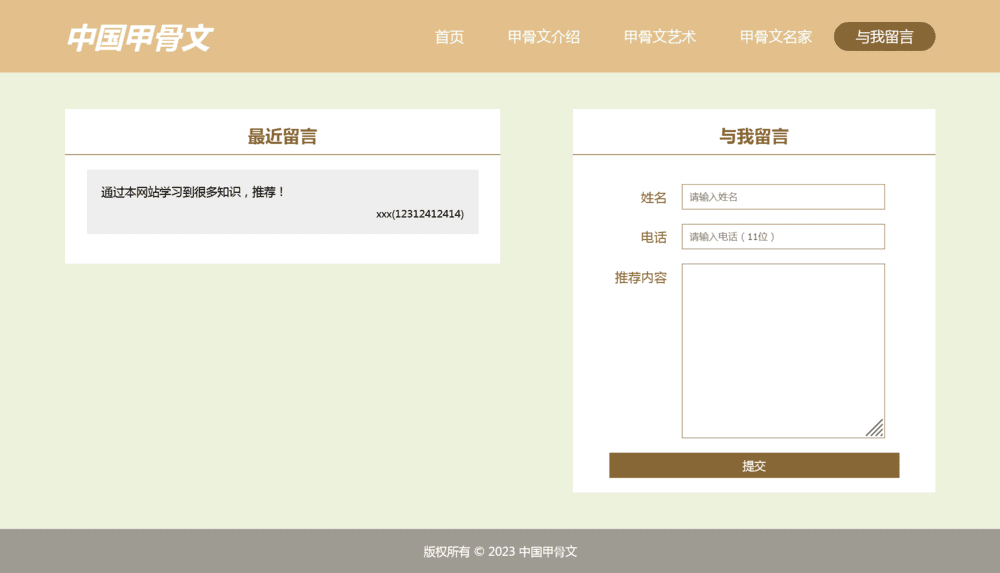Click the 最近留言 panel heading
Image resolution: width=1000 pixels, height=573 pixels.
coord(282,137)
